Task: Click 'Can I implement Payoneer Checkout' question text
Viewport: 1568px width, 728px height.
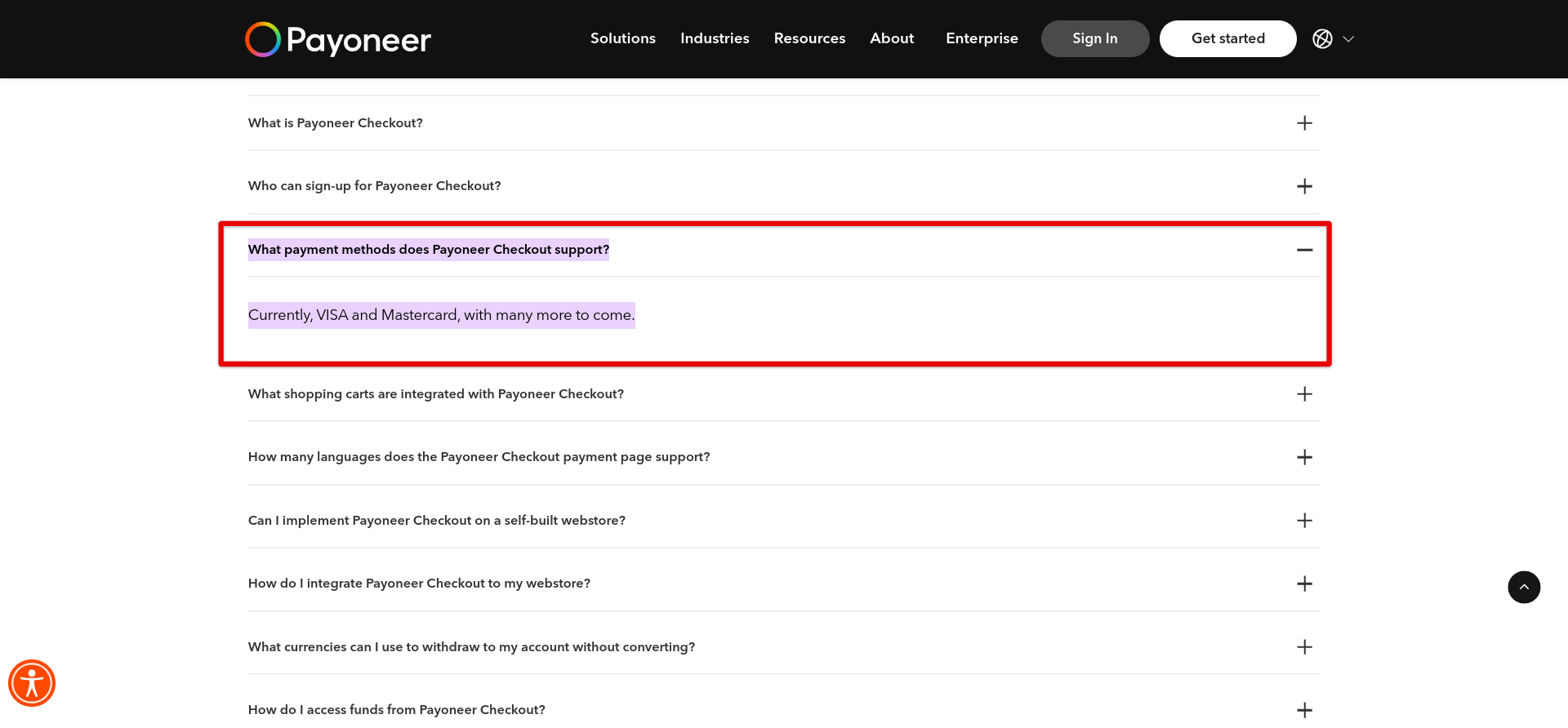Action: 437,521
